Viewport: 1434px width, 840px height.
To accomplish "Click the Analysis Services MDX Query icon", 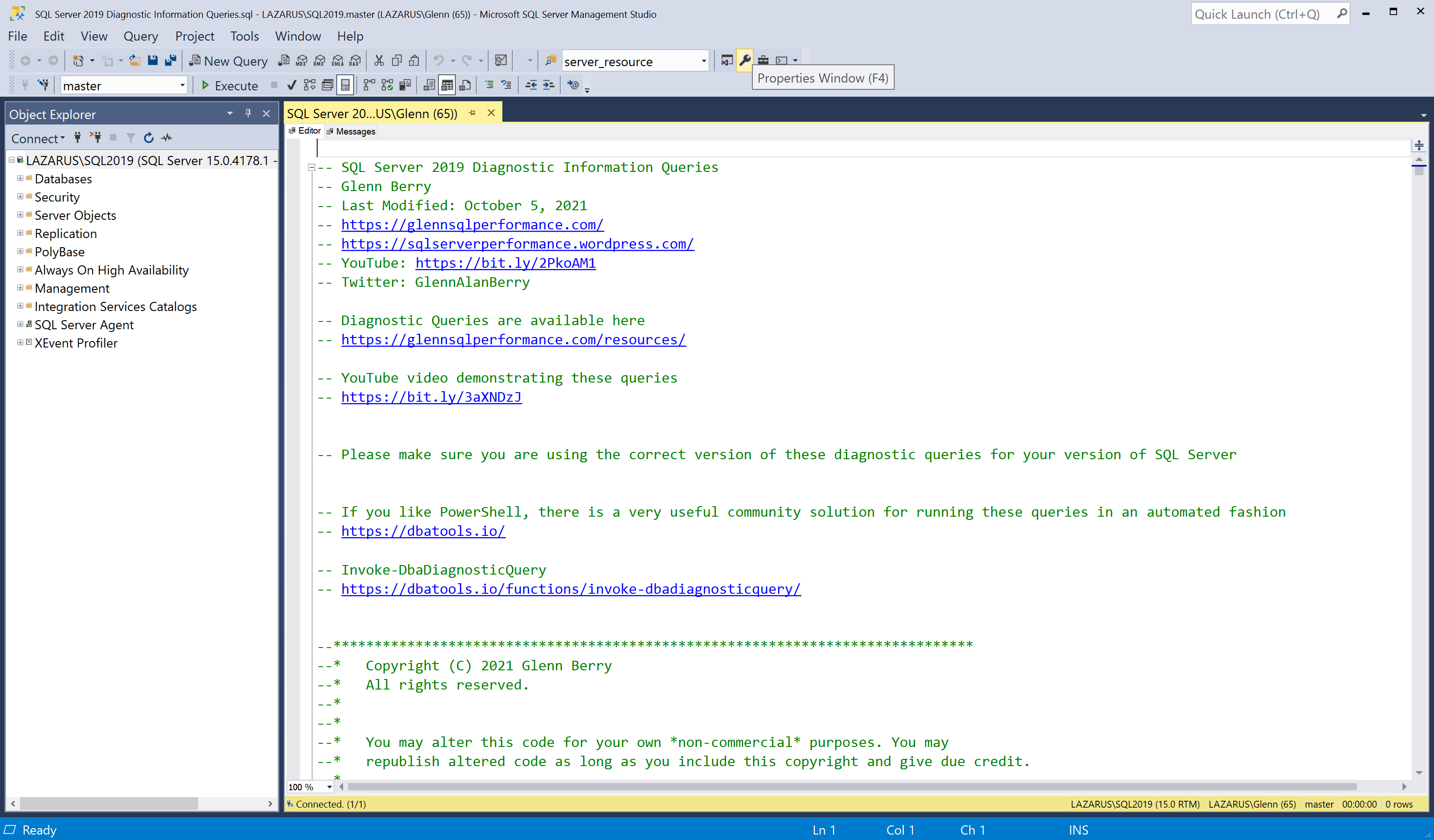I will point(302,61).
